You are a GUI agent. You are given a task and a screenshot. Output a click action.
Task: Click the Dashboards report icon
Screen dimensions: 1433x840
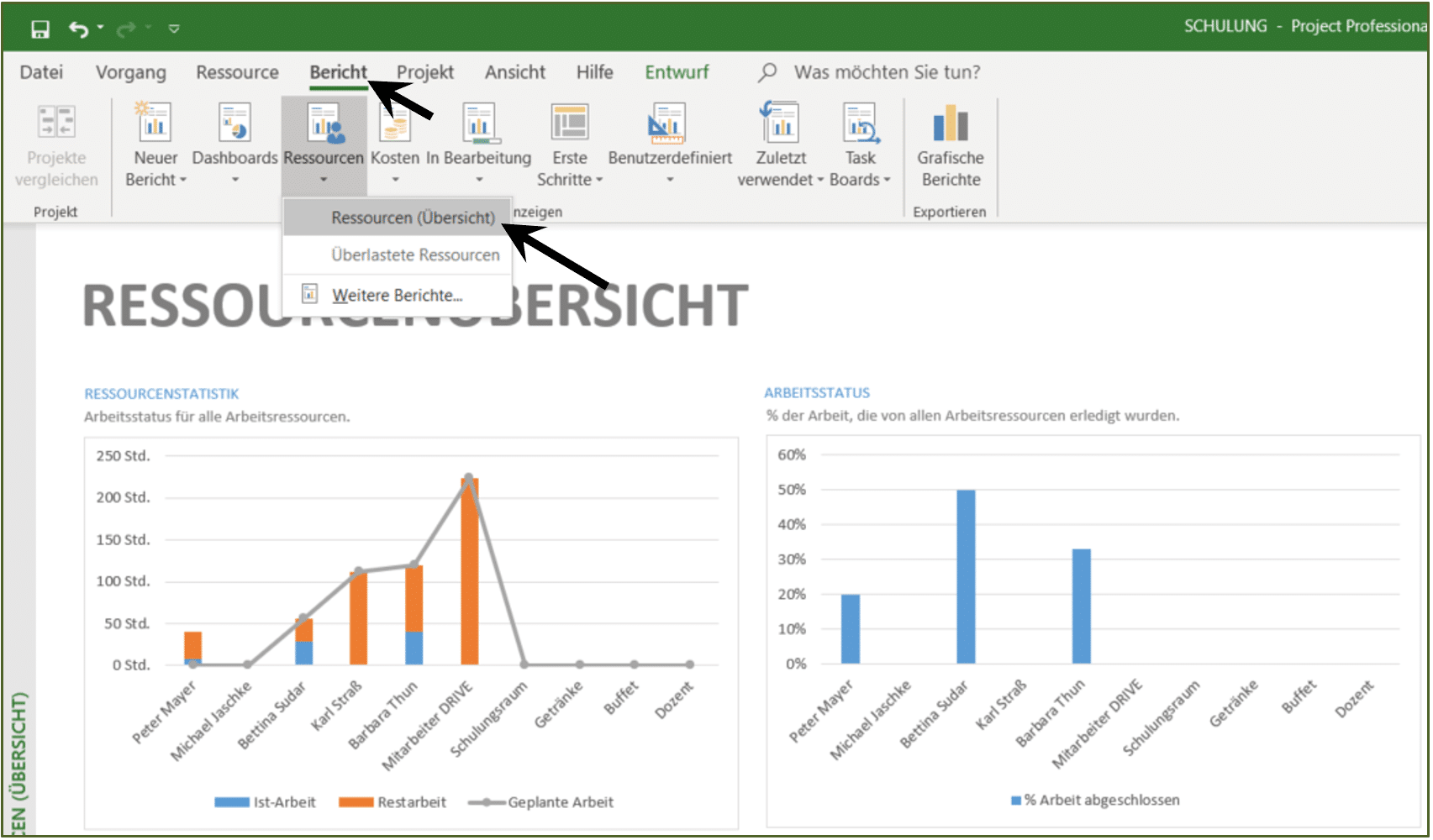click(234, 122)
